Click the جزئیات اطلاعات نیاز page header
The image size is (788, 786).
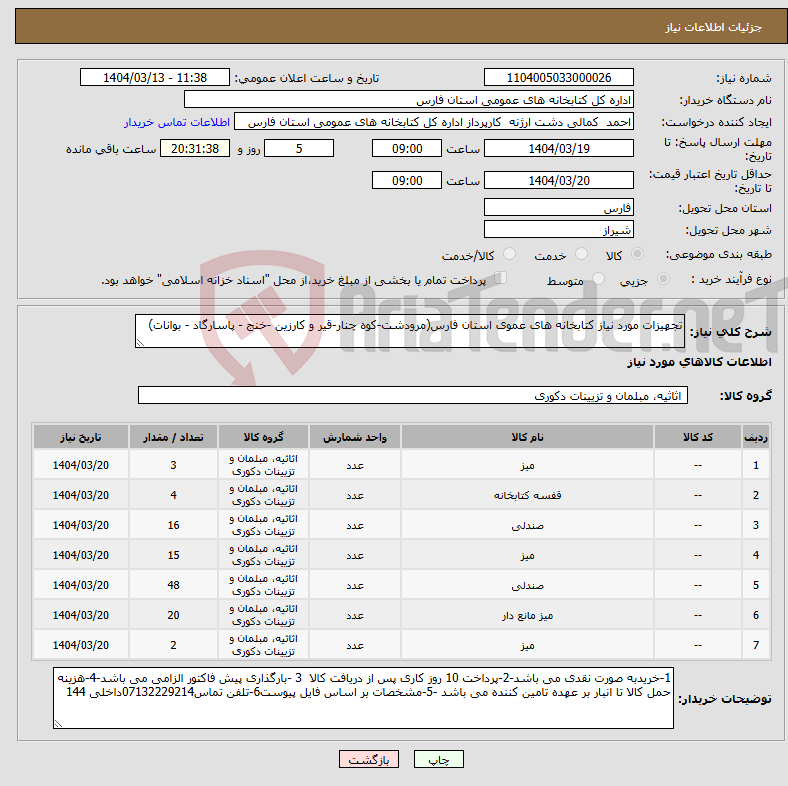coord(714,27)
